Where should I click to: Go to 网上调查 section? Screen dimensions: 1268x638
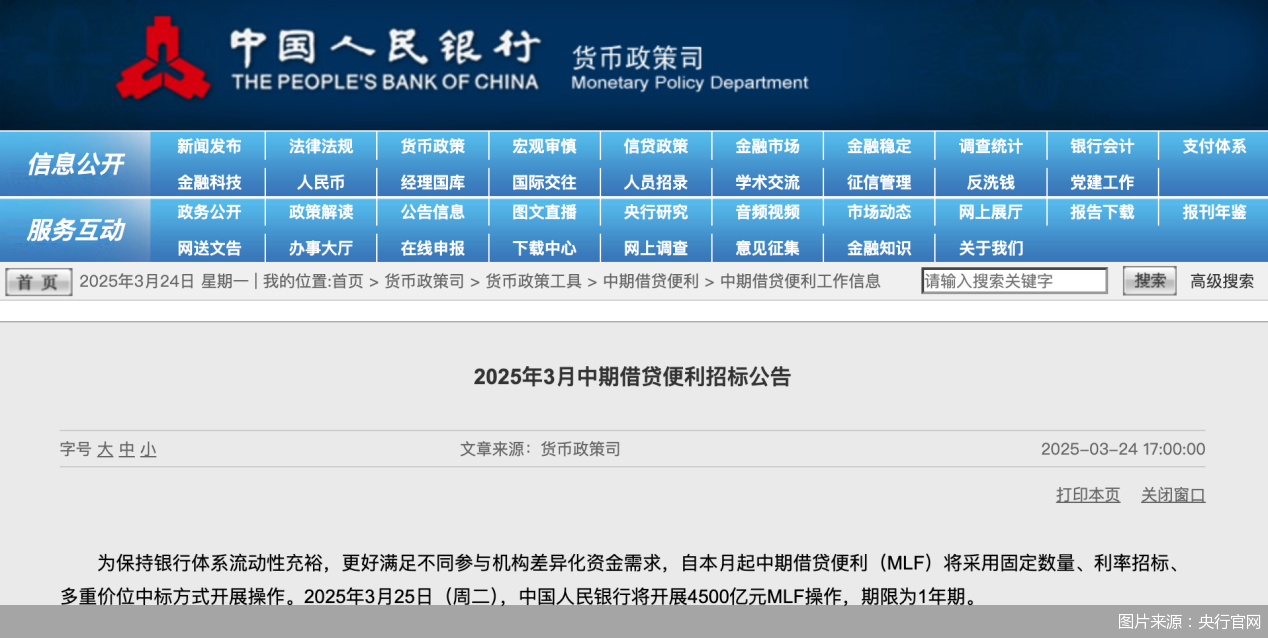(656, 248)
